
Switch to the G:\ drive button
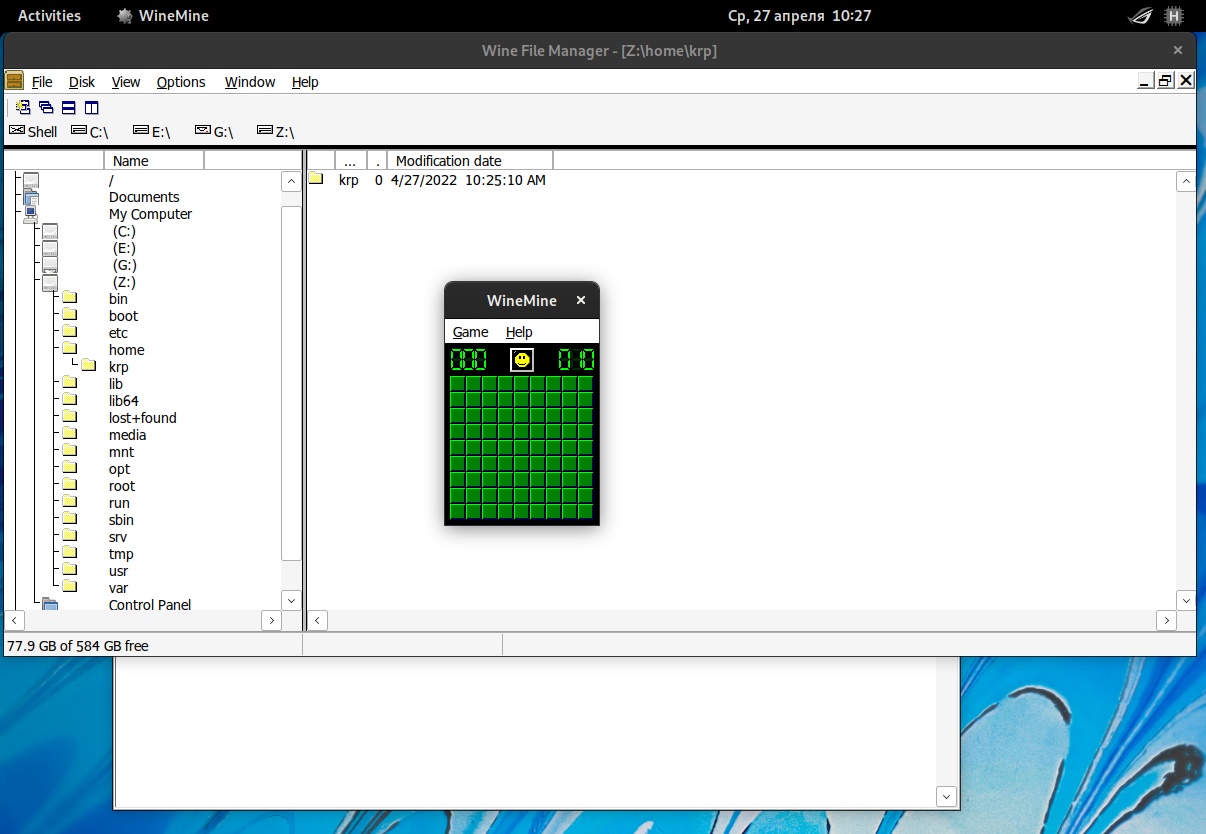pos(214,131)
